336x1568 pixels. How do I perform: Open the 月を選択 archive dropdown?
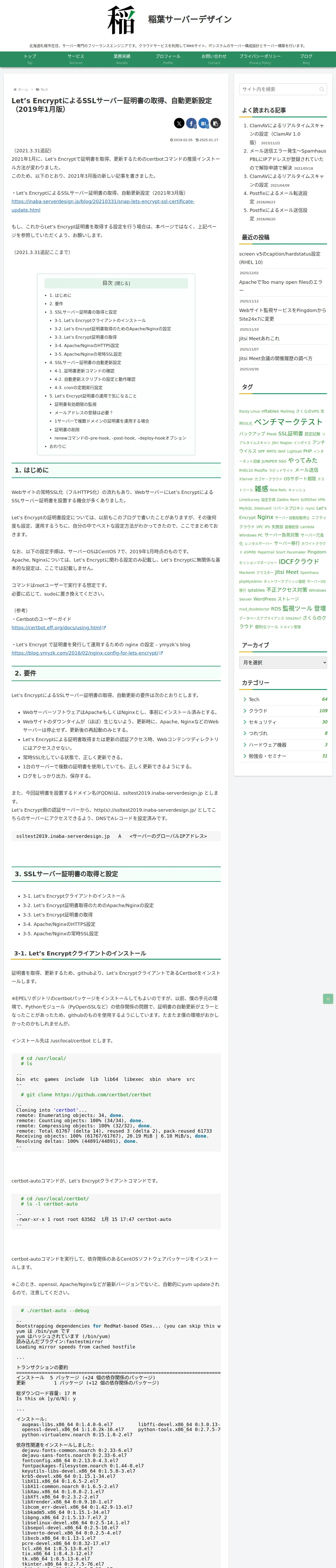(283, 662)
